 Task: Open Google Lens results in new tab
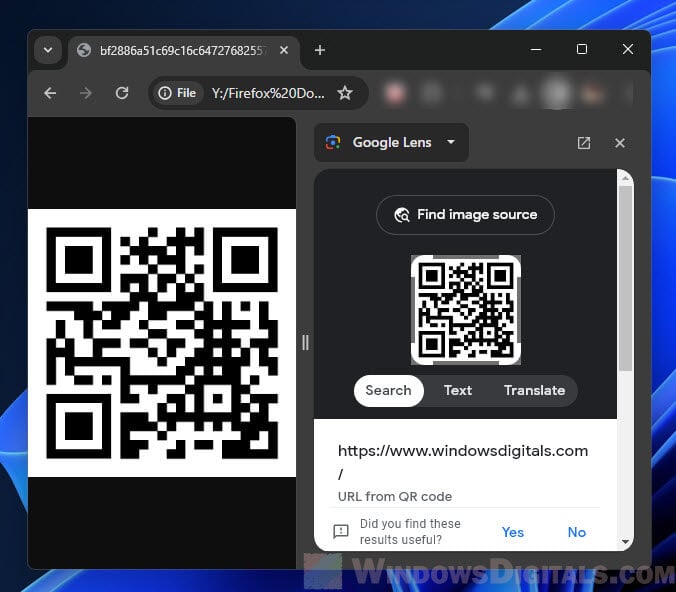584,143
